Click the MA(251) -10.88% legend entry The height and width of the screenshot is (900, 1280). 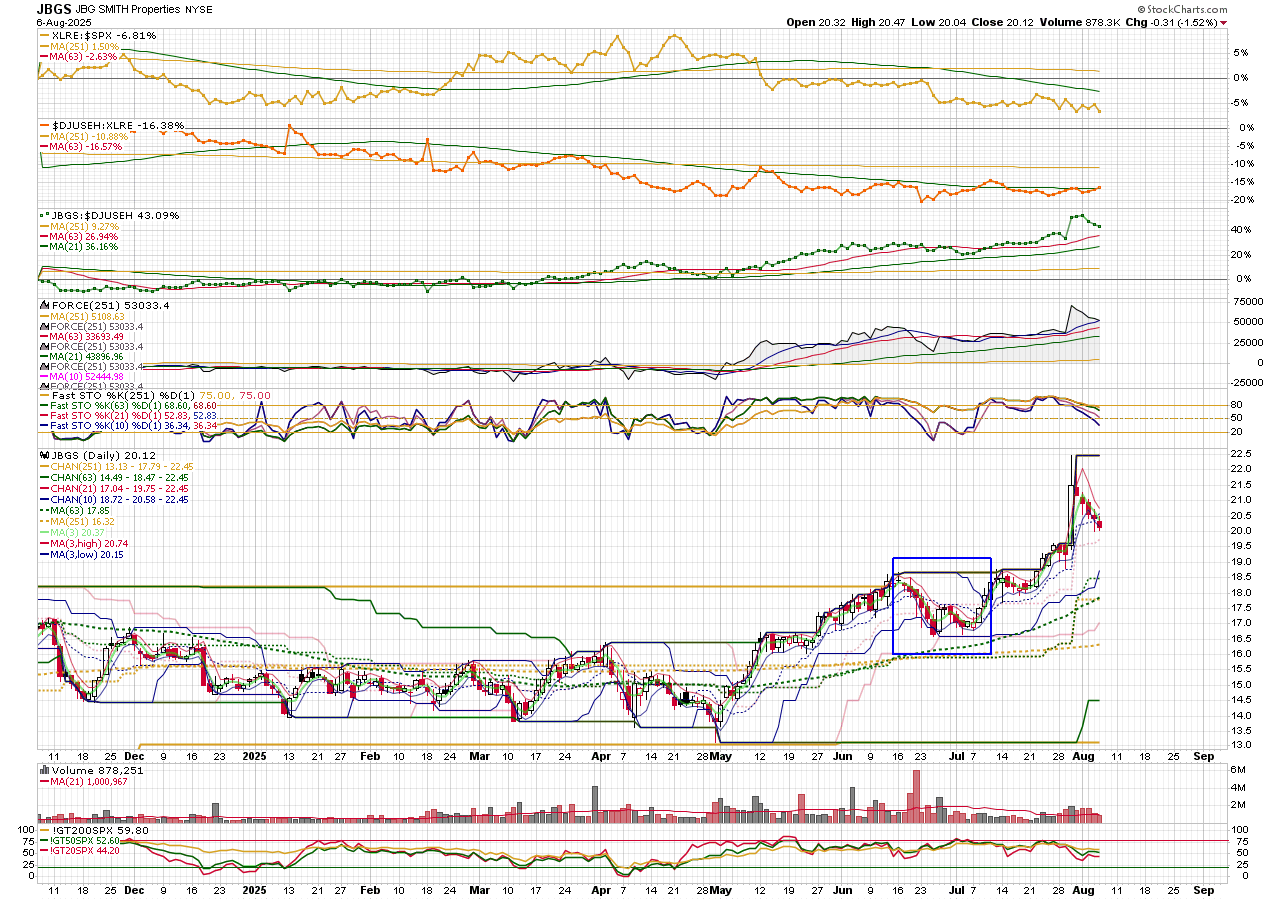coord(89,136)
